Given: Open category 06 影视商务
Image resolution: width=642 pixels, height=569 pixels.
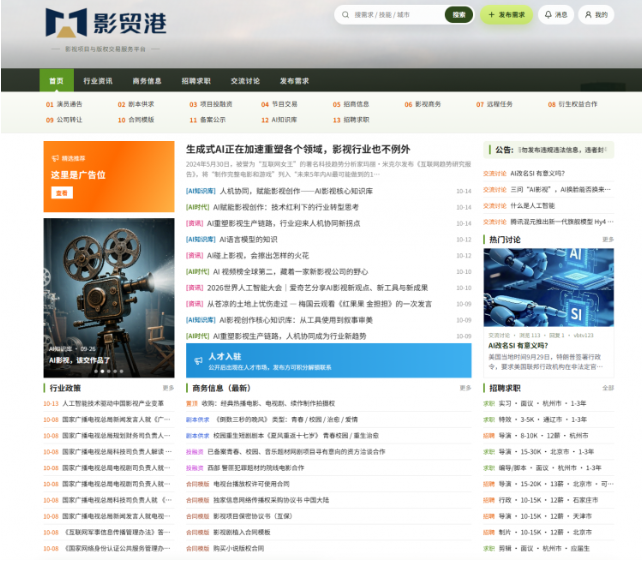Looking at the screenshot, I should pyautogui.click(x=423, y=104).
